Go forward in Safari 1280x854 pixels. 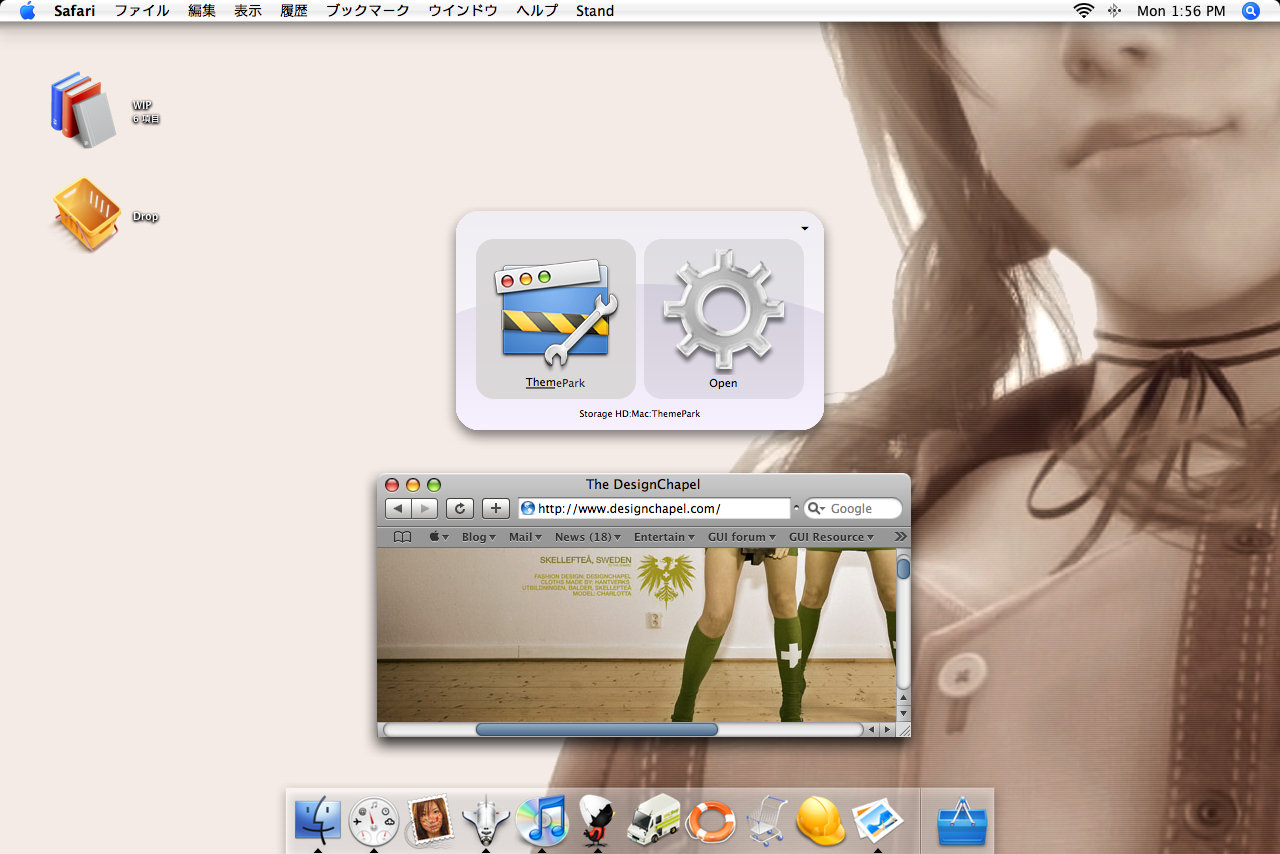(426, 508)
